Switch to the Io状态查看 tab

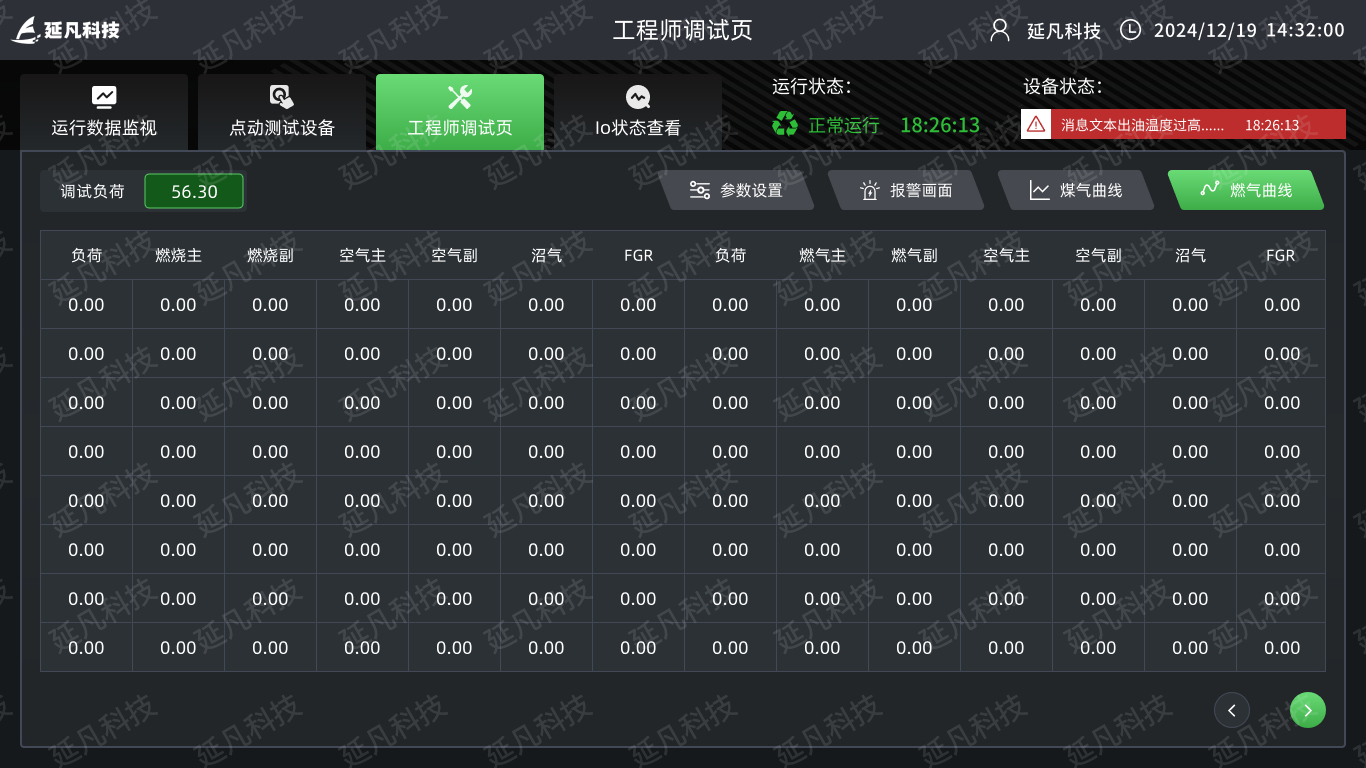pyautogui.click(x=637, y=112)
